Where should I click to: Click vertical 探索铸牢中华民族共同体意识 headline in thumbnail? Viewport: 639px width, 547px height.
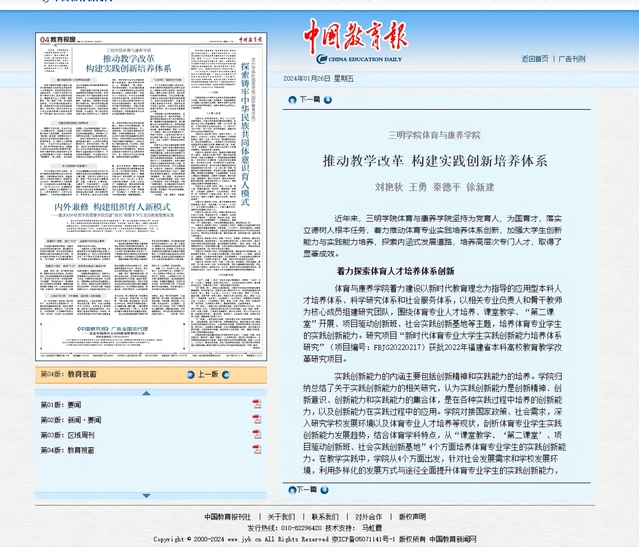pyautogui.click(x=245, y=134)
